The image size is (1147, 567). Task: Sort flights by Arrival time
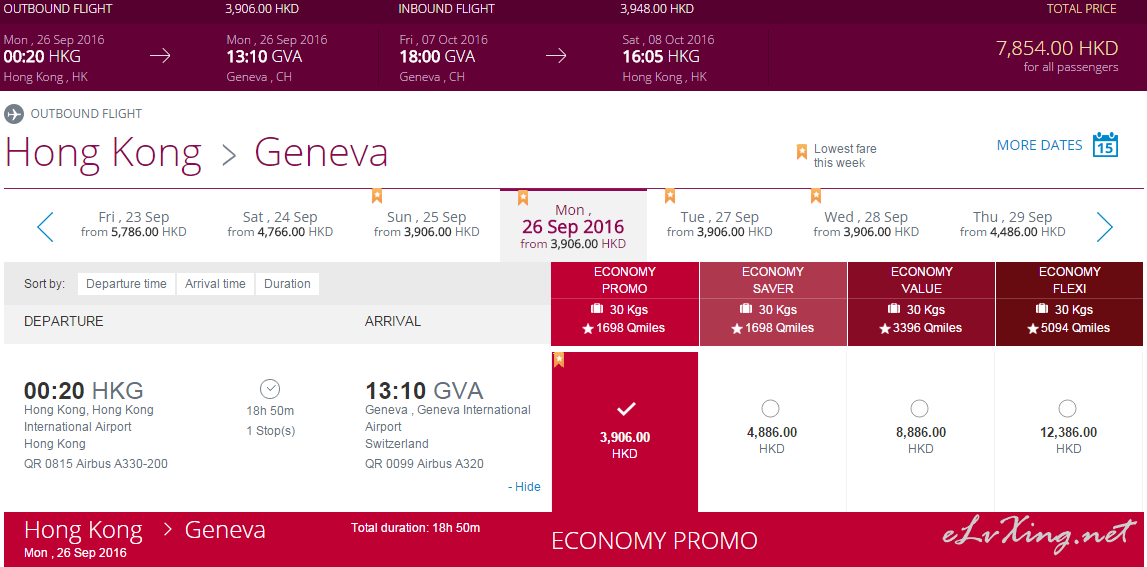tap(215, 284)
